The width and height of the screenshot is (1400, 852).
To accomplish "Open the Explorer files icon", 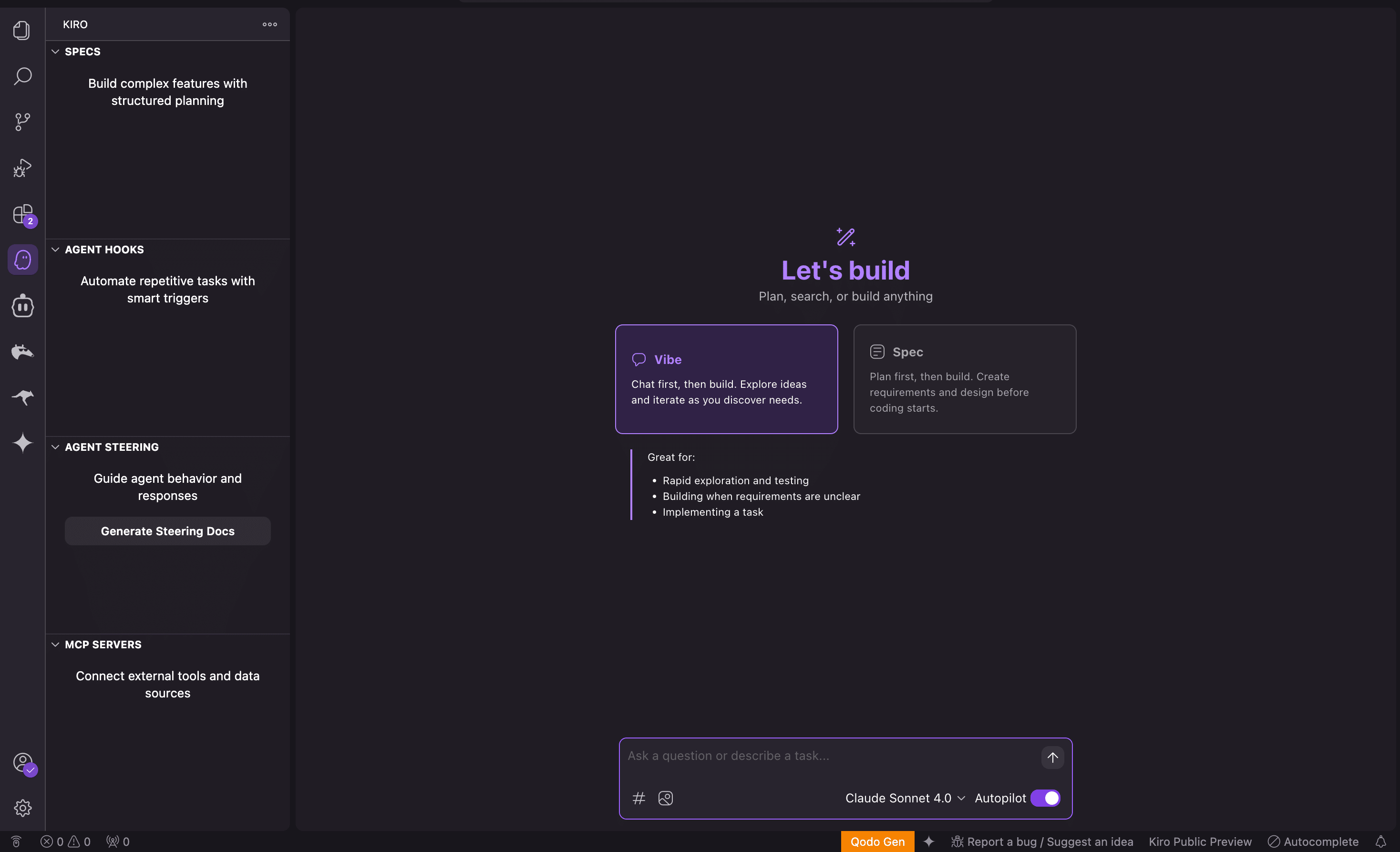I will tap(22, 30).
